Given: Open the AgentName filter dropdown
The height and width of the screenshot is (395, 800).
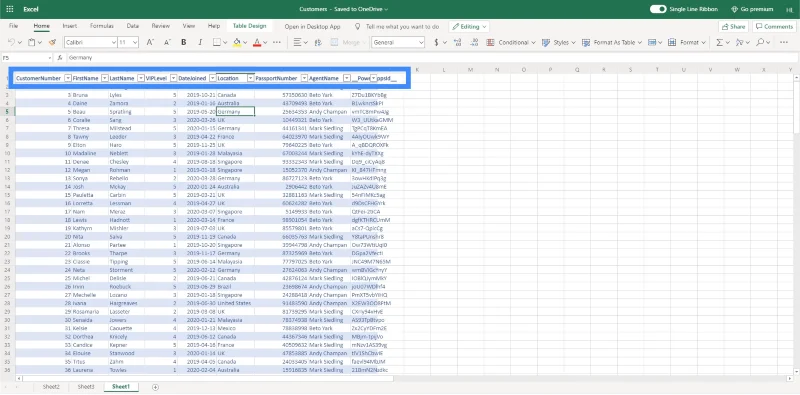Looking at the screenshot, I should [x=347, y=78].
